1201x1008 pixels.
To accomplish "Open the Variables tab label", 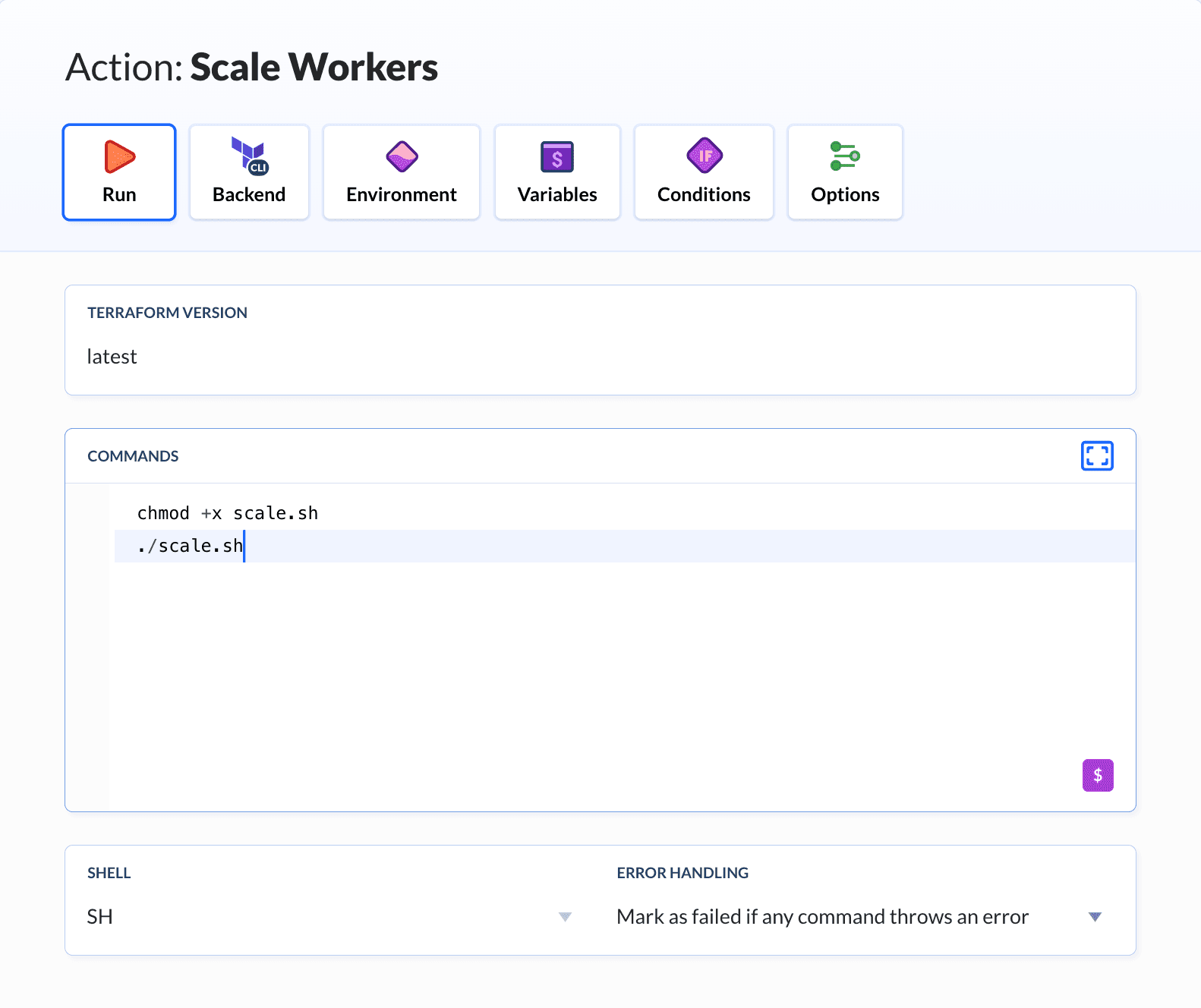I will 557,195.
